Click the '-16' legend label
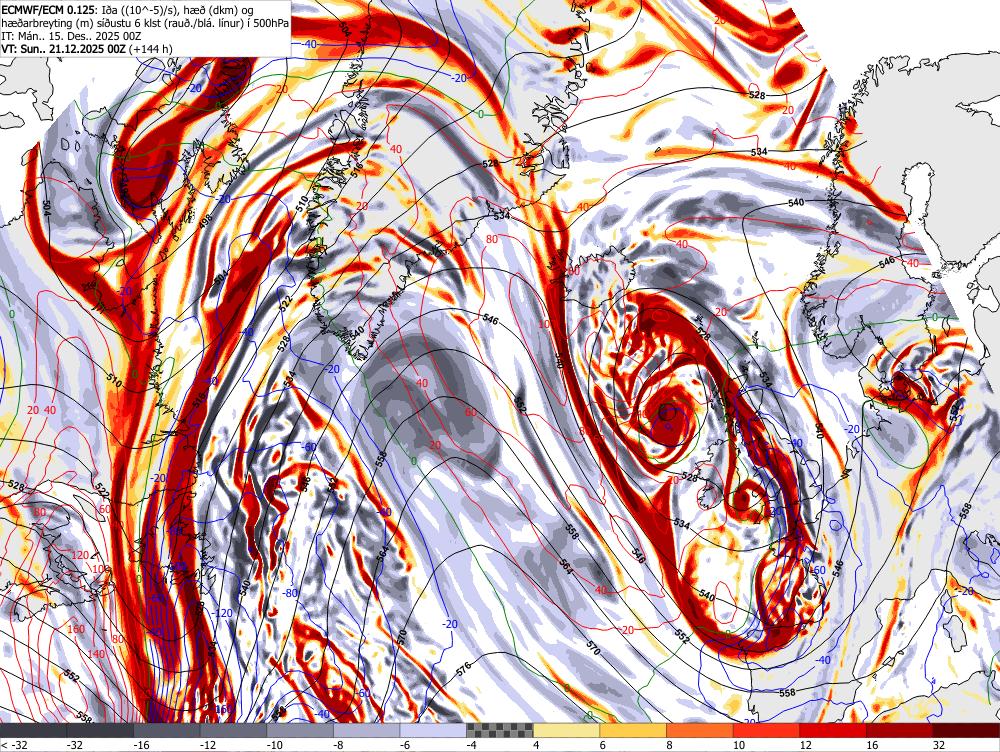Image resolution: width=1000 pixels, height=752 pixels. tap(141, 745)
